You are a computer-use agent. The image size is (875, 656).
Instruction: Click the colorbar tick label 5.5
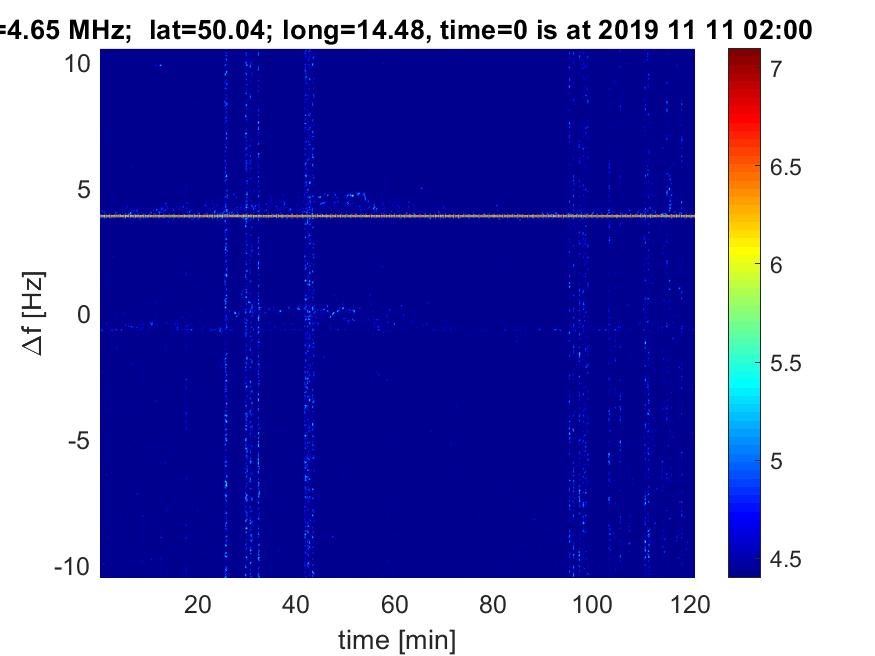[x=785, y=363]
